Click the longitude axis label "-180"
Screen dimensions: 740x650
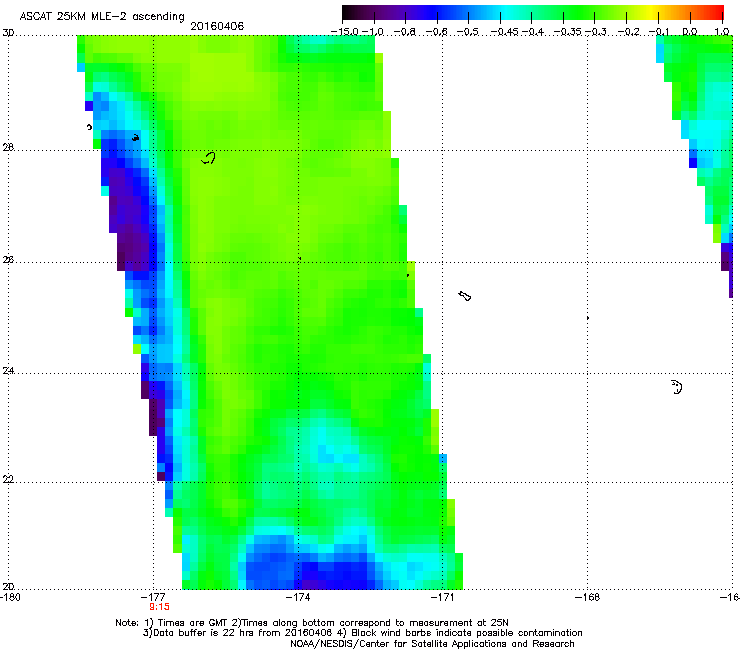[x=10, y=597]
